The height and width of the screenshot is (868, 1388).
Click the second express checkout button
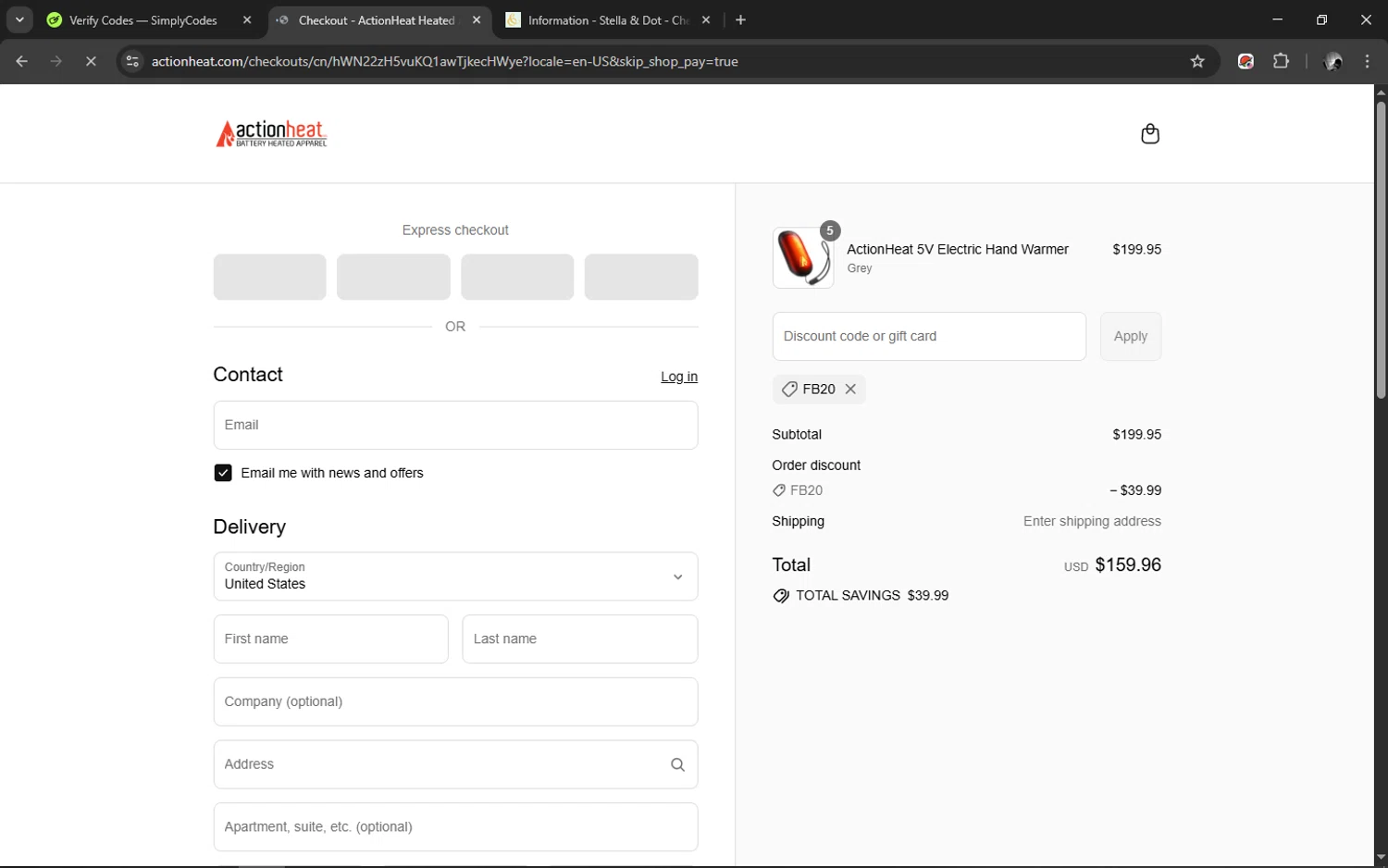[393, 277]
